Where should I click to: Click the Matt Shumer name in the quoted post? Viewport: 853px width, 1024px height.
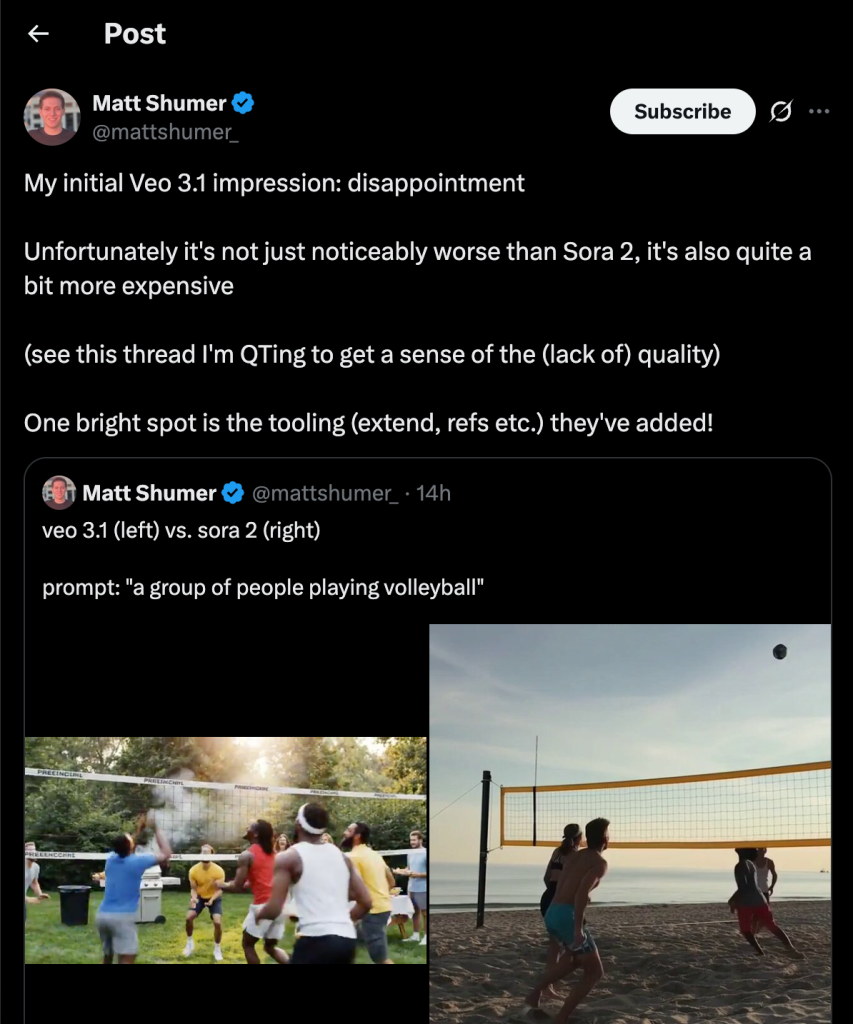tap(149, 493)
